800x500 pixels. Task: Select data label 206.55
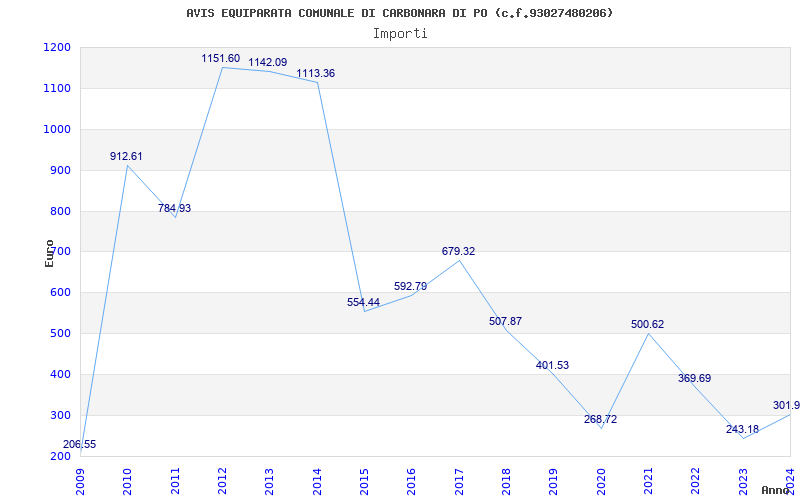80,444
